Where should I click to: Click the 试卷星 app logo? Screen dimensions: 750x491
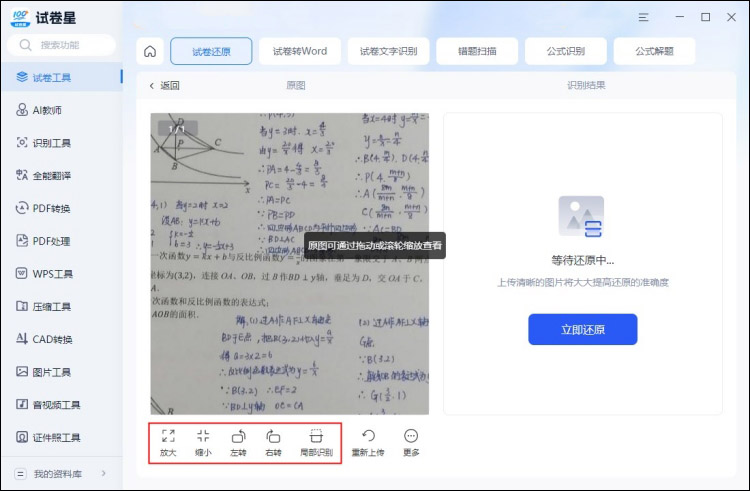click(x=21, y=18)
